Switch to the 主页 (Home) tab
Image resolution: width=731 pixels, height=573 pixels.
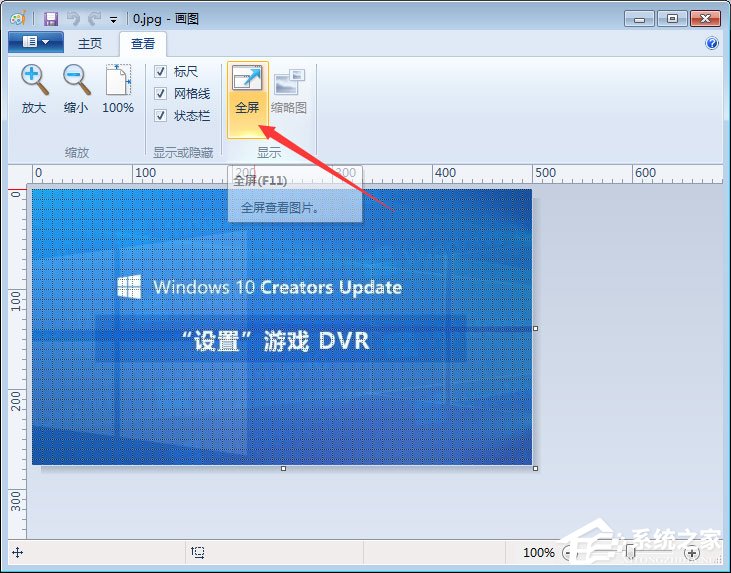point(90,43)
